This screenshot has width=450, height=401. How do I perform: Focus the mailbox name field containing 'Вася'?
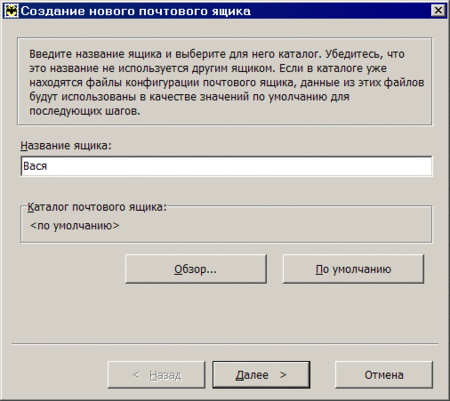tap(226, 166)
